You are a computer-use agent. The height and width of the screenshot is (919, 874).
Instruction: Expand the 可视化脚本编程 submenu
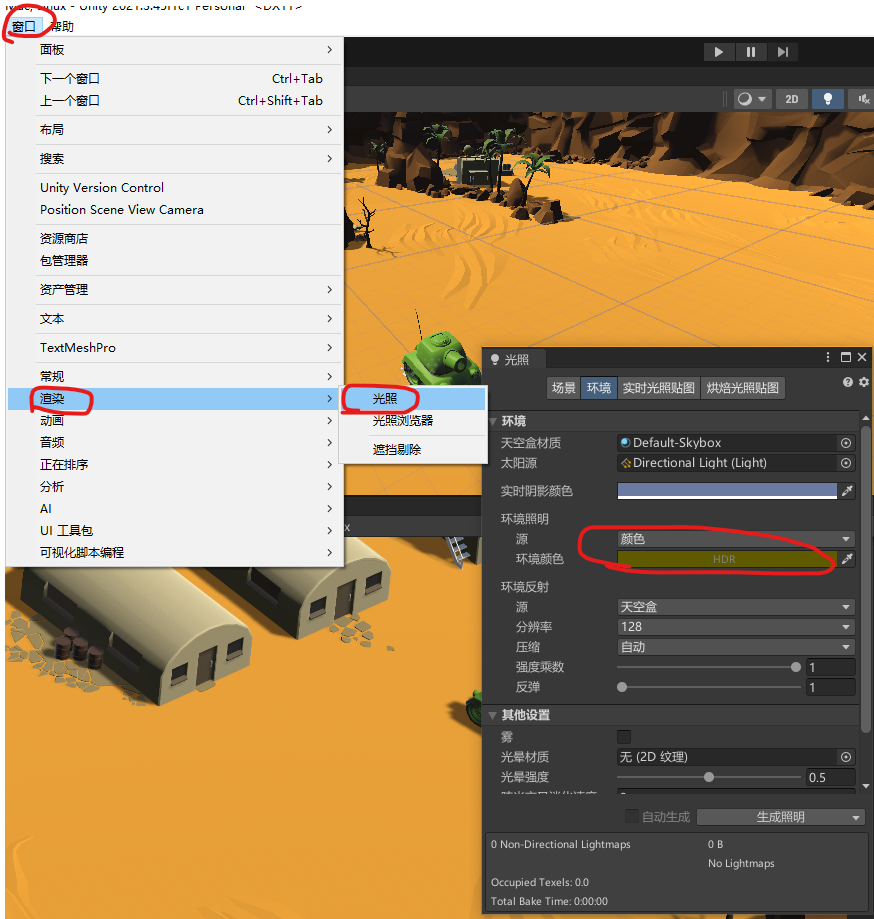tap(175, 553)
